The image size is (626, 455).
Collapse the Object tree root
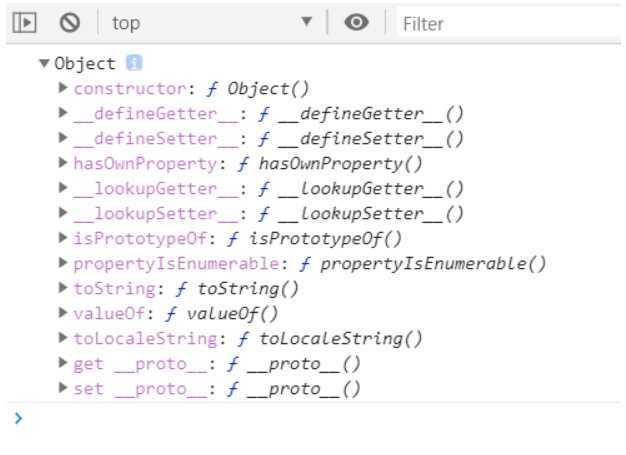(44, 64)
